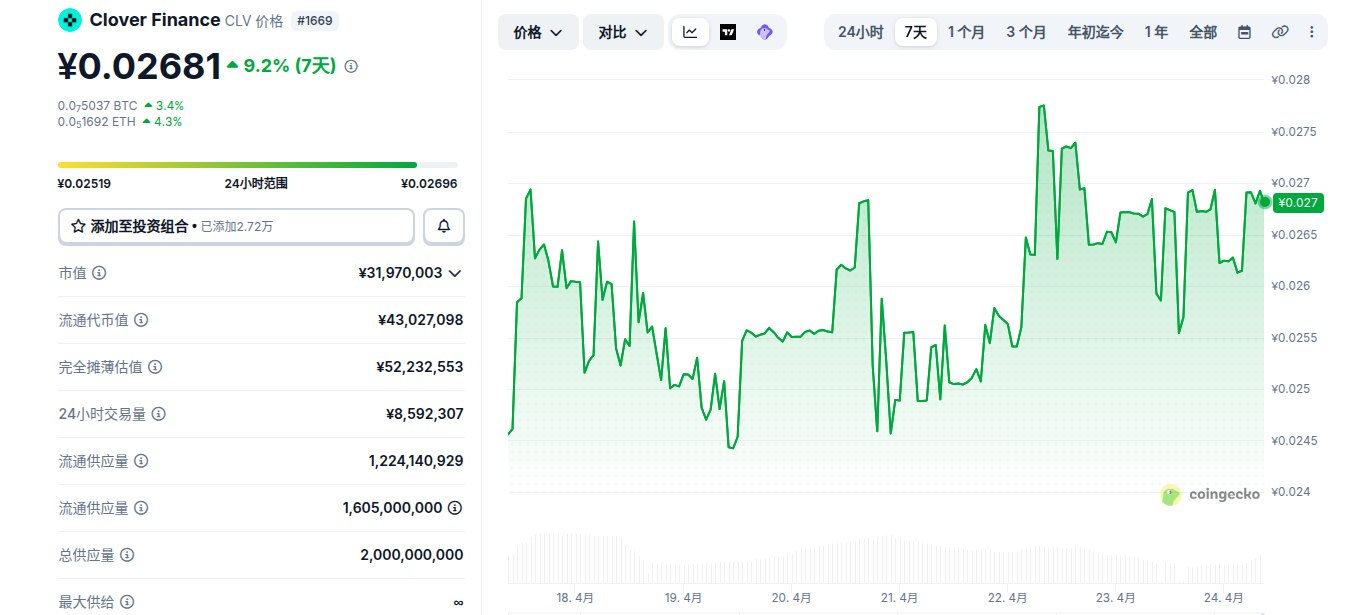Image resolution: width=1360 pixels, height=615 pixels.
Task: Select the 全部 time range
Action: (x=1203, y=32)
